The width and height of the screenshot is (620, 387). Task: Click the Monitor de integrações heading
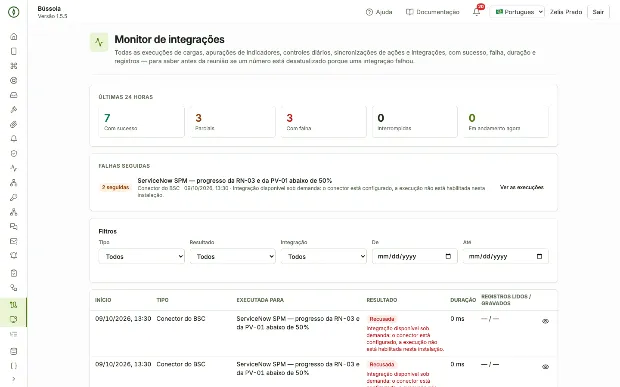170,40
